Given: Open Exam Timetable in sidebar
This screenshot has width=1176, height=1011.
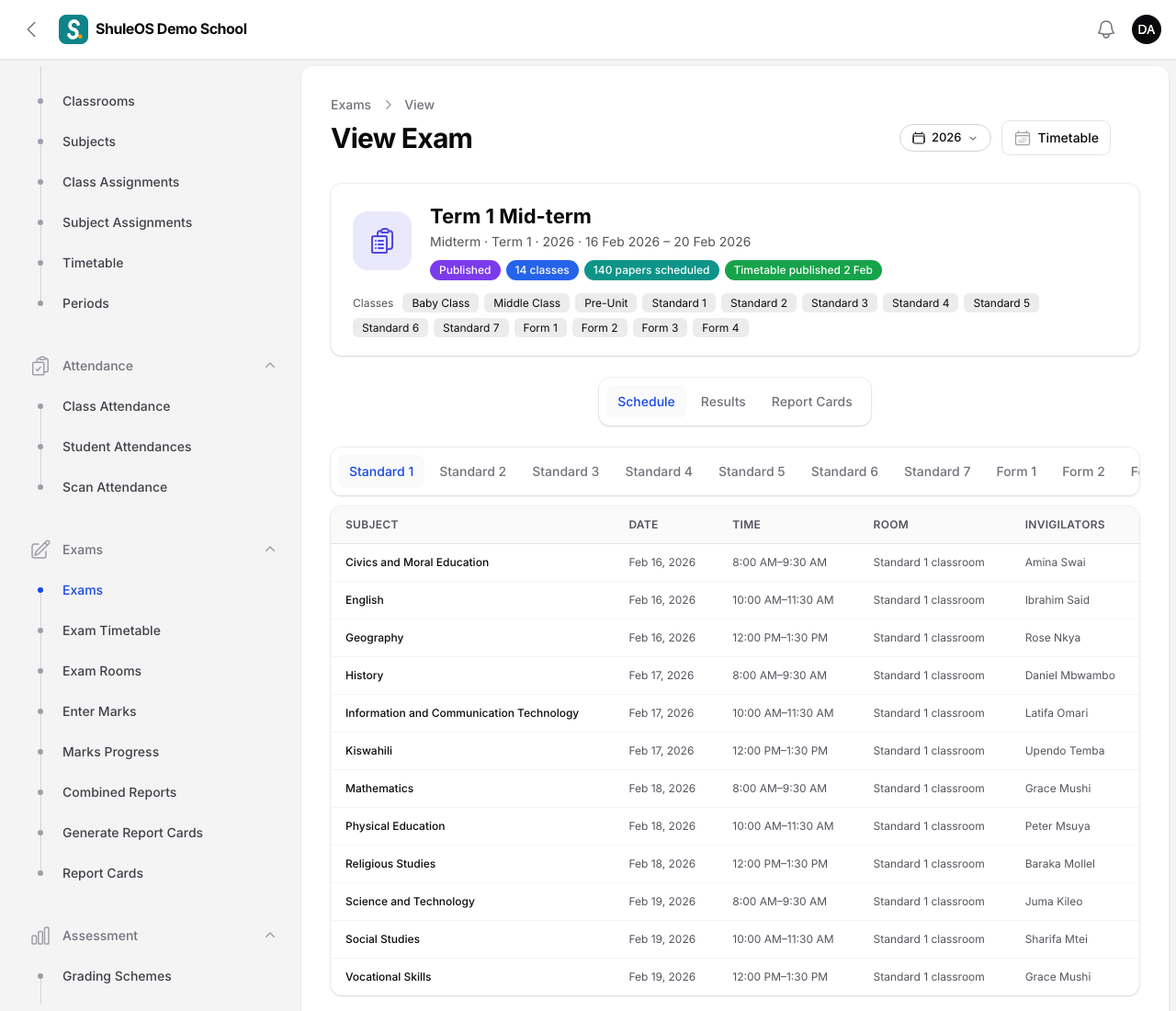Looking at the screenshot, I should pyautogui.click(x=111, y=630).
